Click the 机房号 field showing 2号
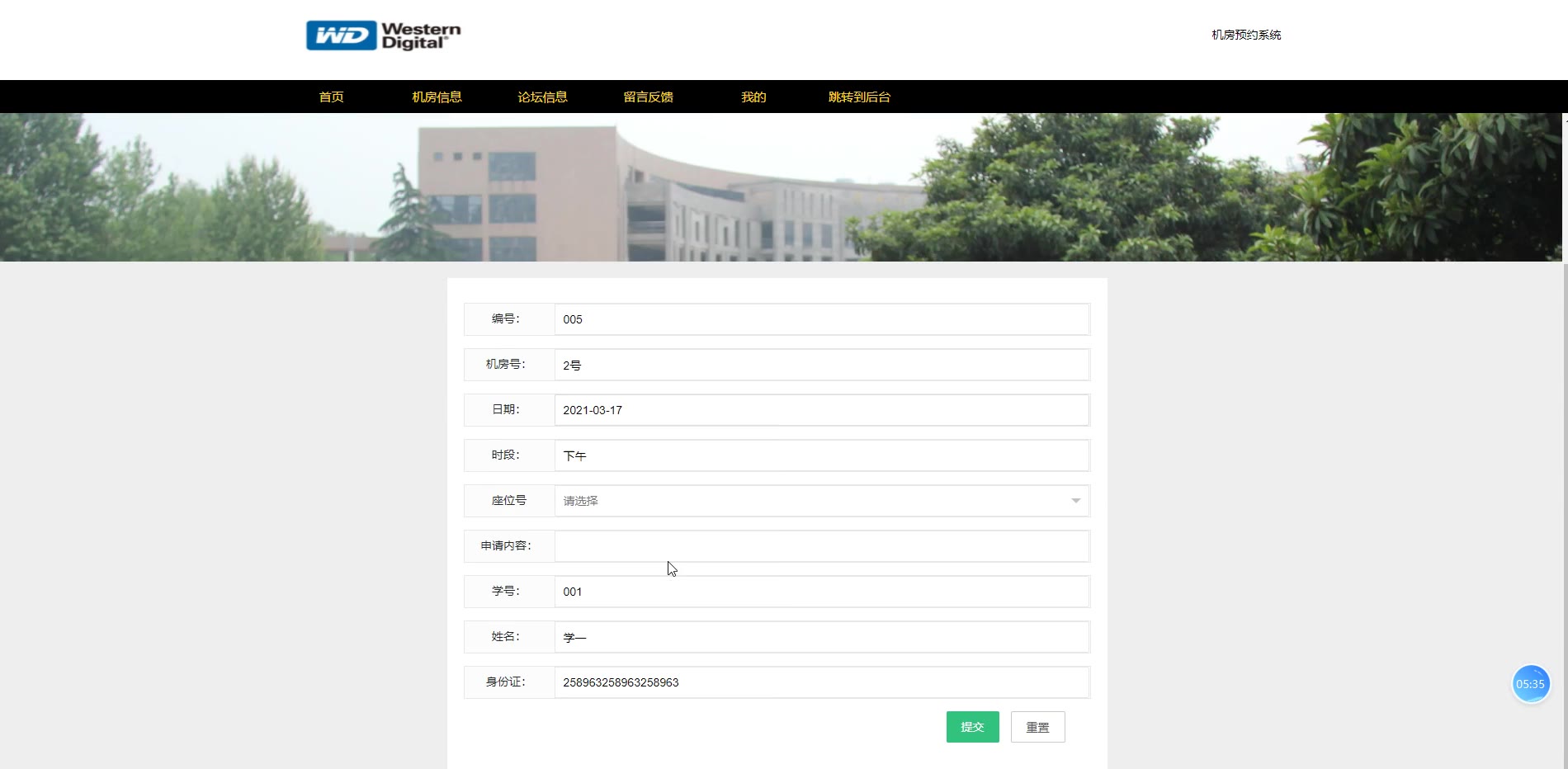The height and width of the screenshot is (769, 1568). pyautogui.click(x=822, y=365)
